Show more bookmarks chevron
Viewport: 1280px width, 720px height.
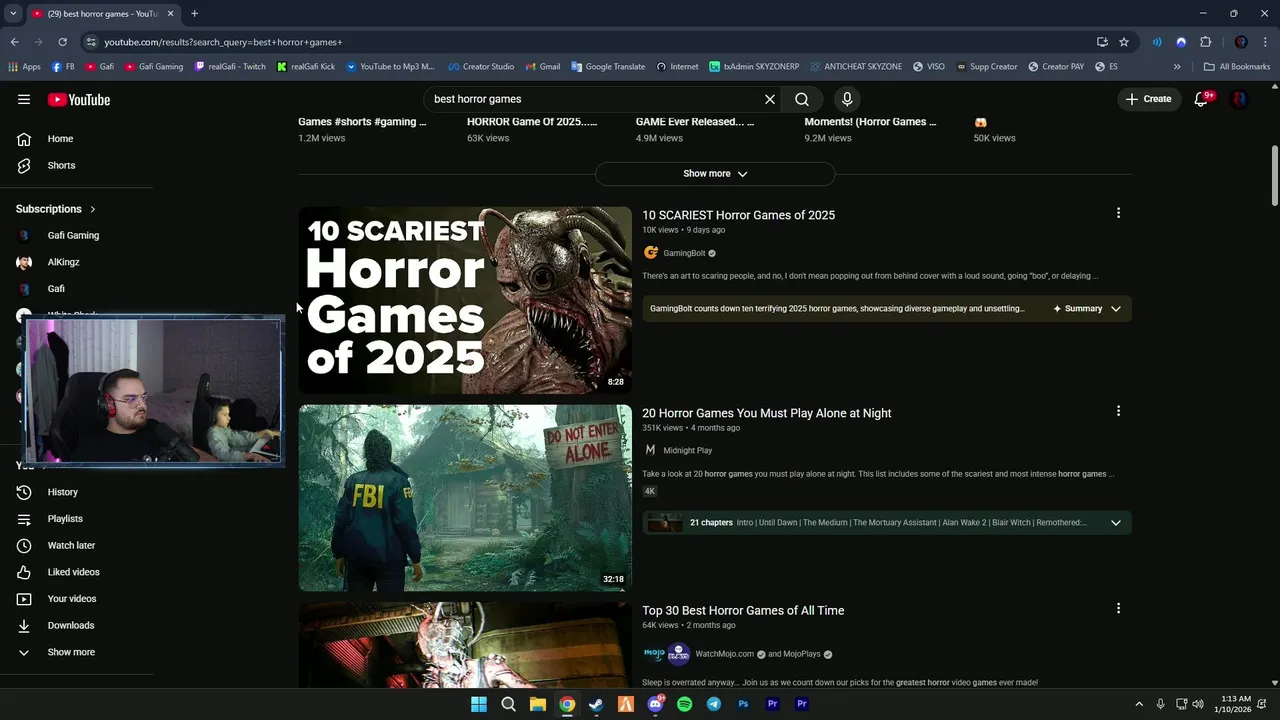pos(1177,67)
